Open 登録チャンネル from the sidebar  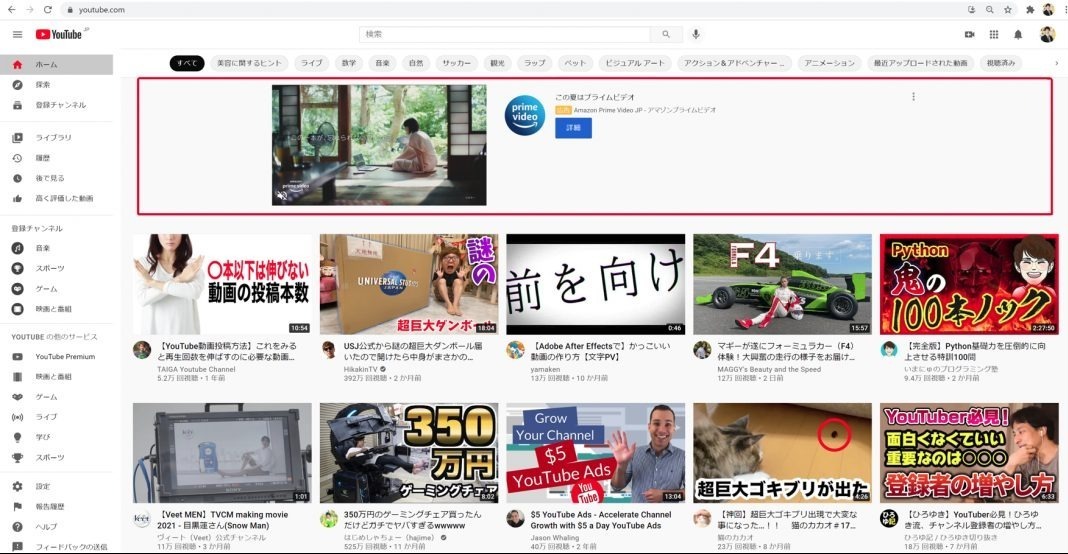click(x=57, y=105)
